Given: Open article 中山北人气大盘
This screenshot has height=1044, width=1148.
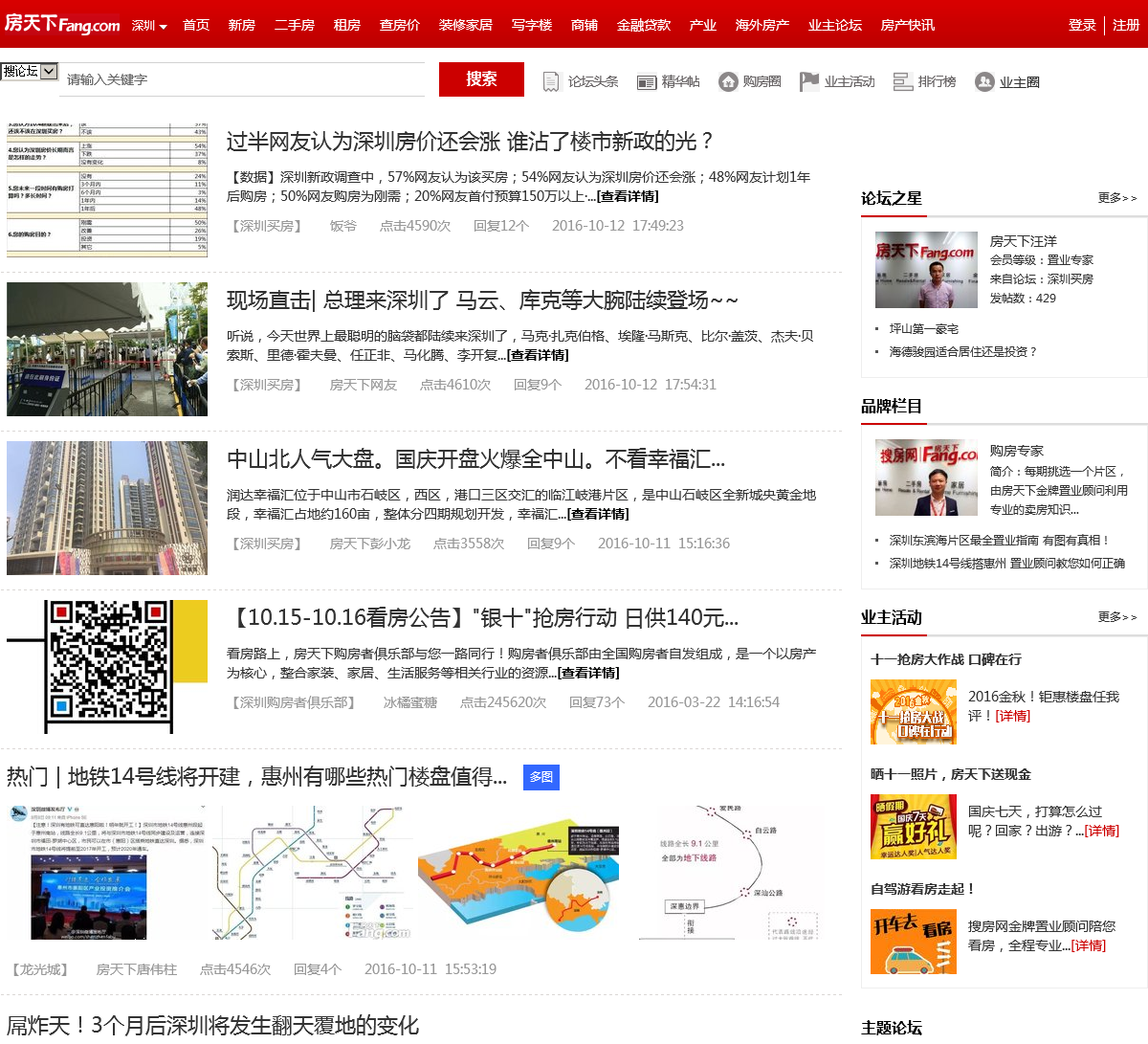Looking at the screenshot, I should point(475,459).
